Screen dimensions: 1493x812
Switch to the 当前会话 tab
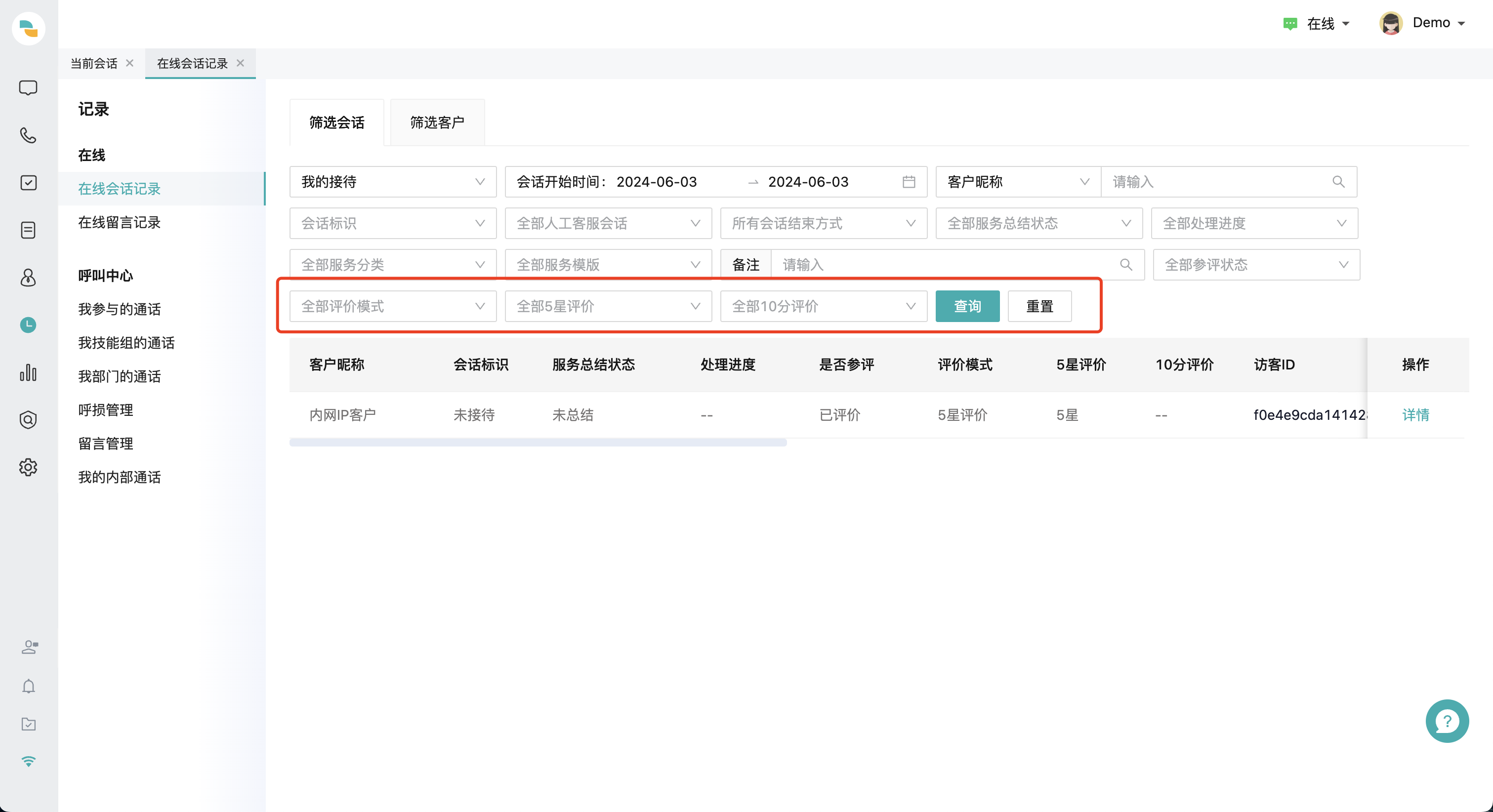point(94,63)
